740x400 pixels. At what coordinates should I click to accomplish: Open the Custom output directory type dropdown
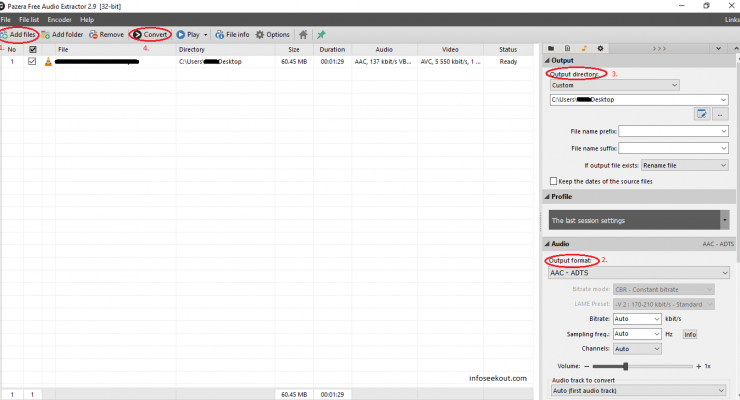(x=614, y=85)
